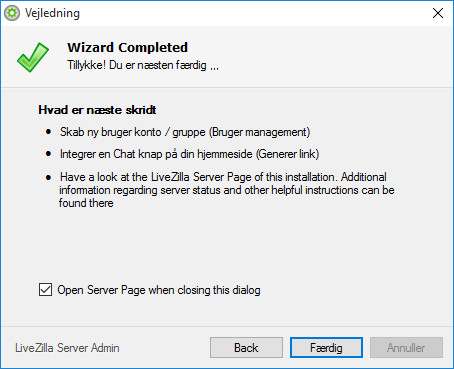Close the Vejledning dialog window
This screenshot has width=454, height=369.
(x=438, y=13)
